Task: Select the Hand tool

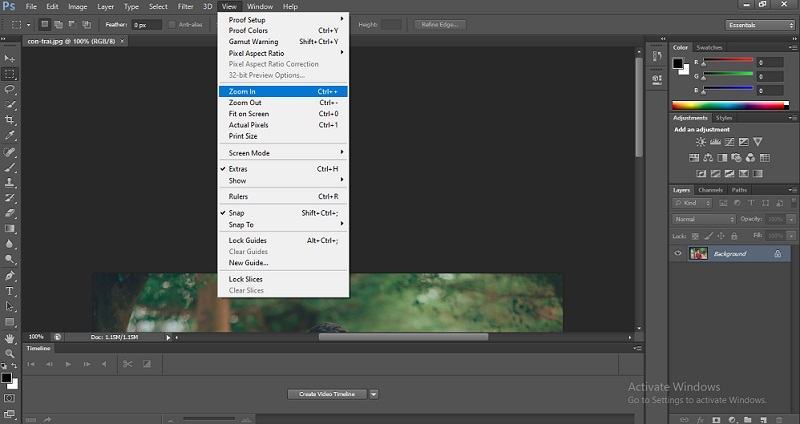Action: pos(10,338)
